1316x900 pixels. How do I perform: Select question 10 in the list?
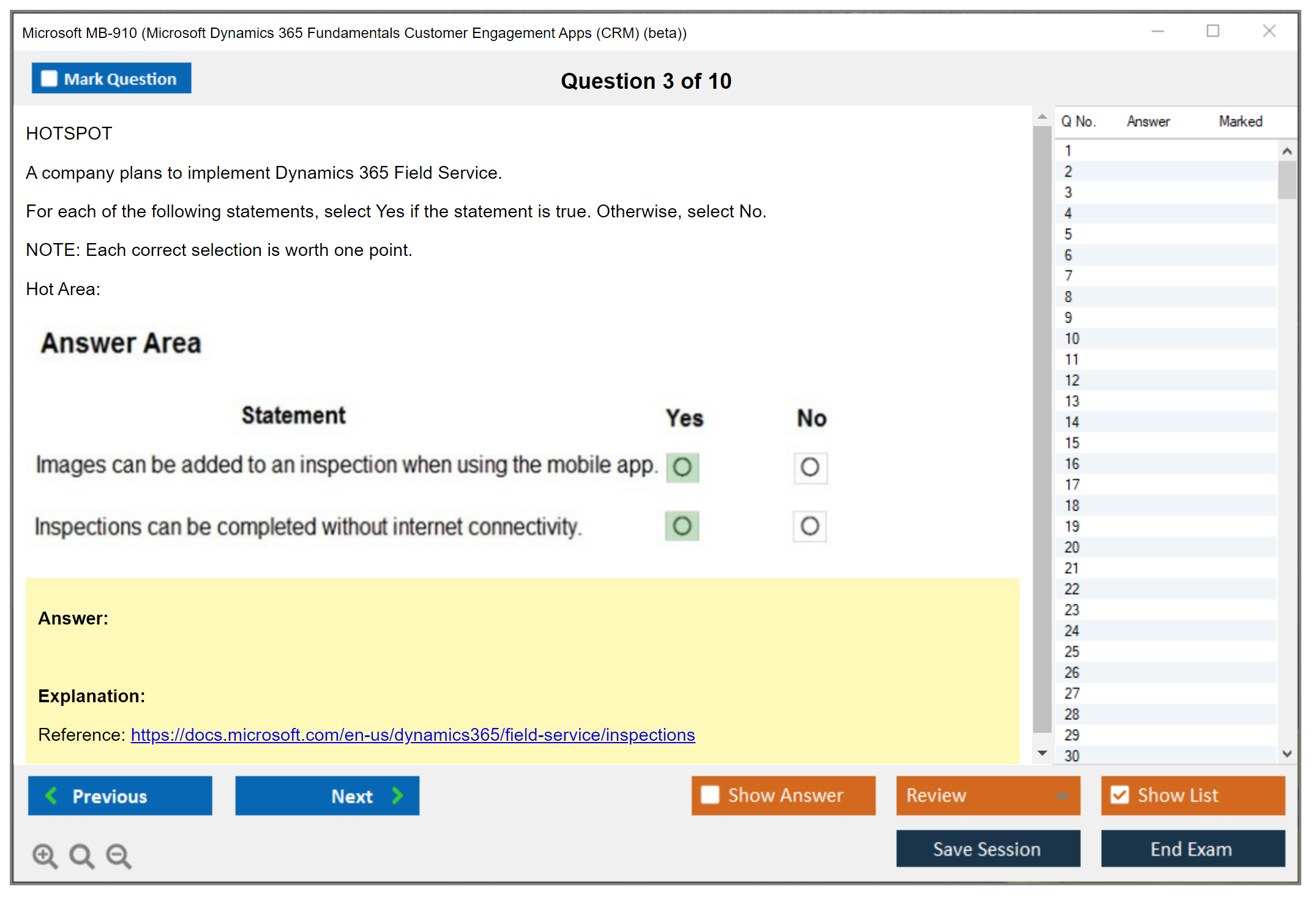point(1072,339)
